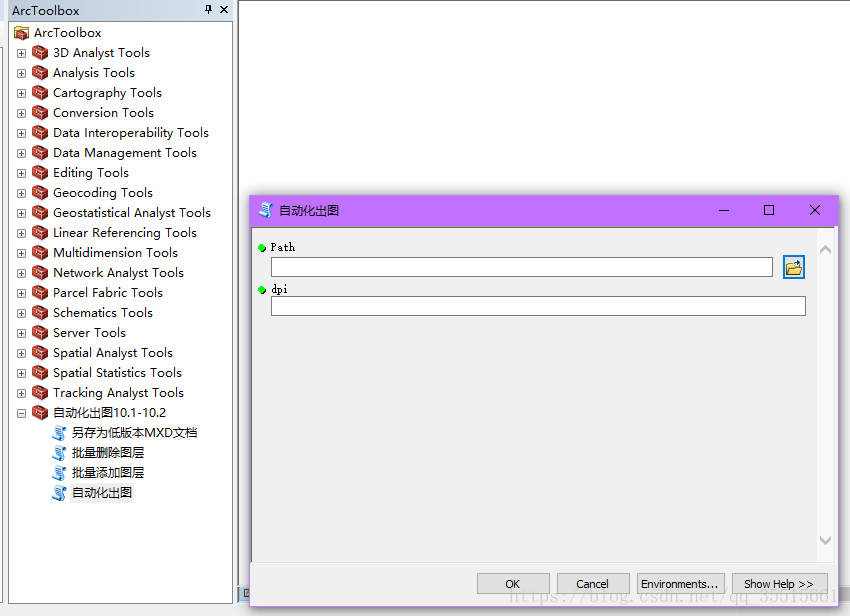Click the Network Analyst Tools toolbox icon
The image size is (850, 616).
point(40,273)
